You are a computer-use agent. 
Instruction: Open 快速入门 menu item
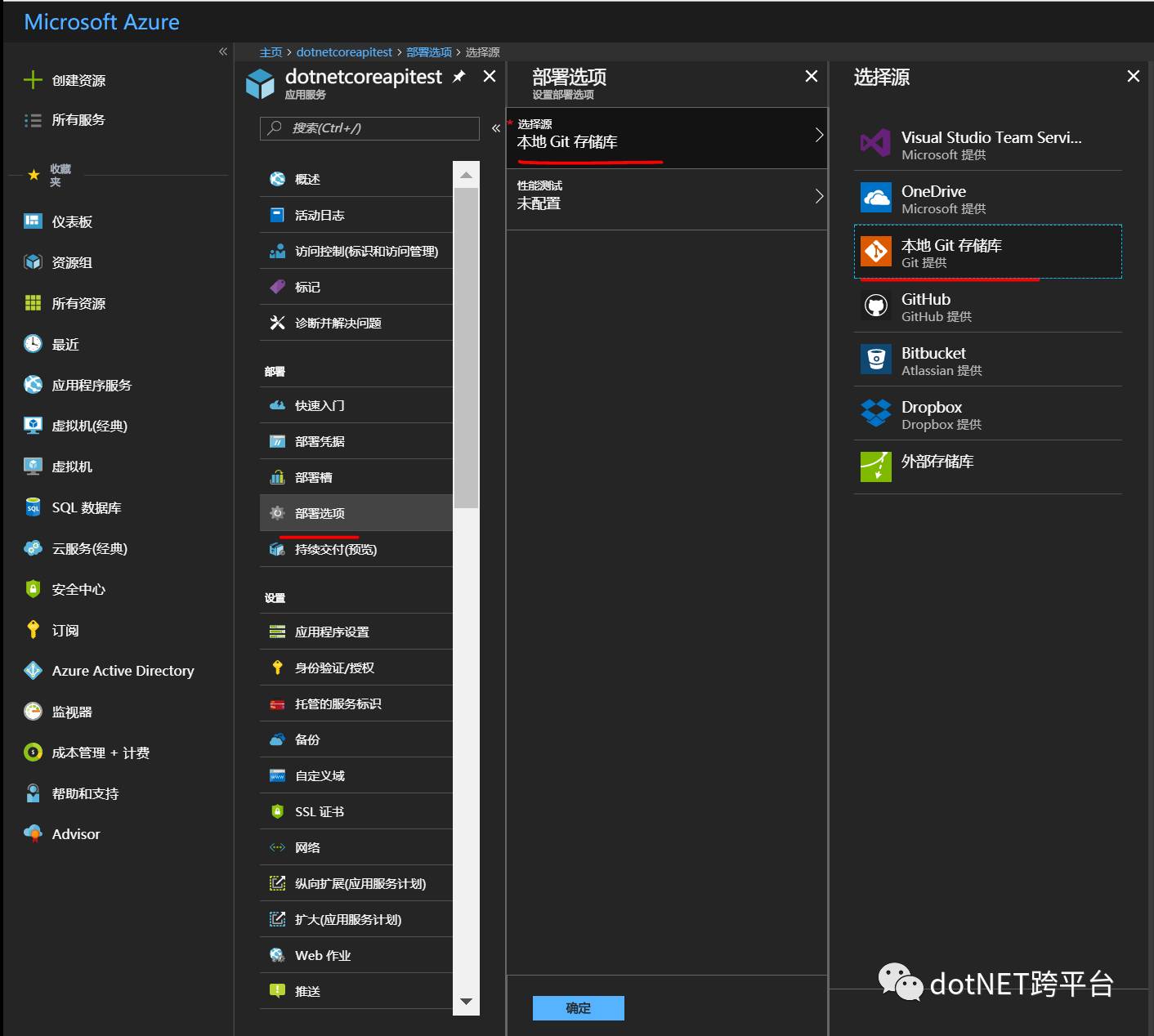(356, 405)
